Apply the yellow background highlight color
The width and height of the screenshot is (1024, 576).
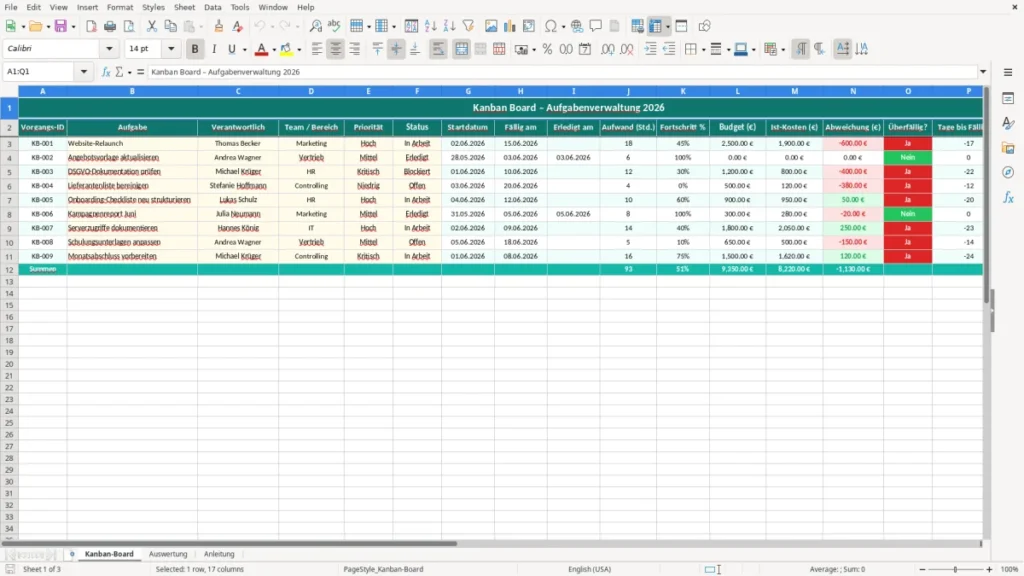tap(286, 49)
